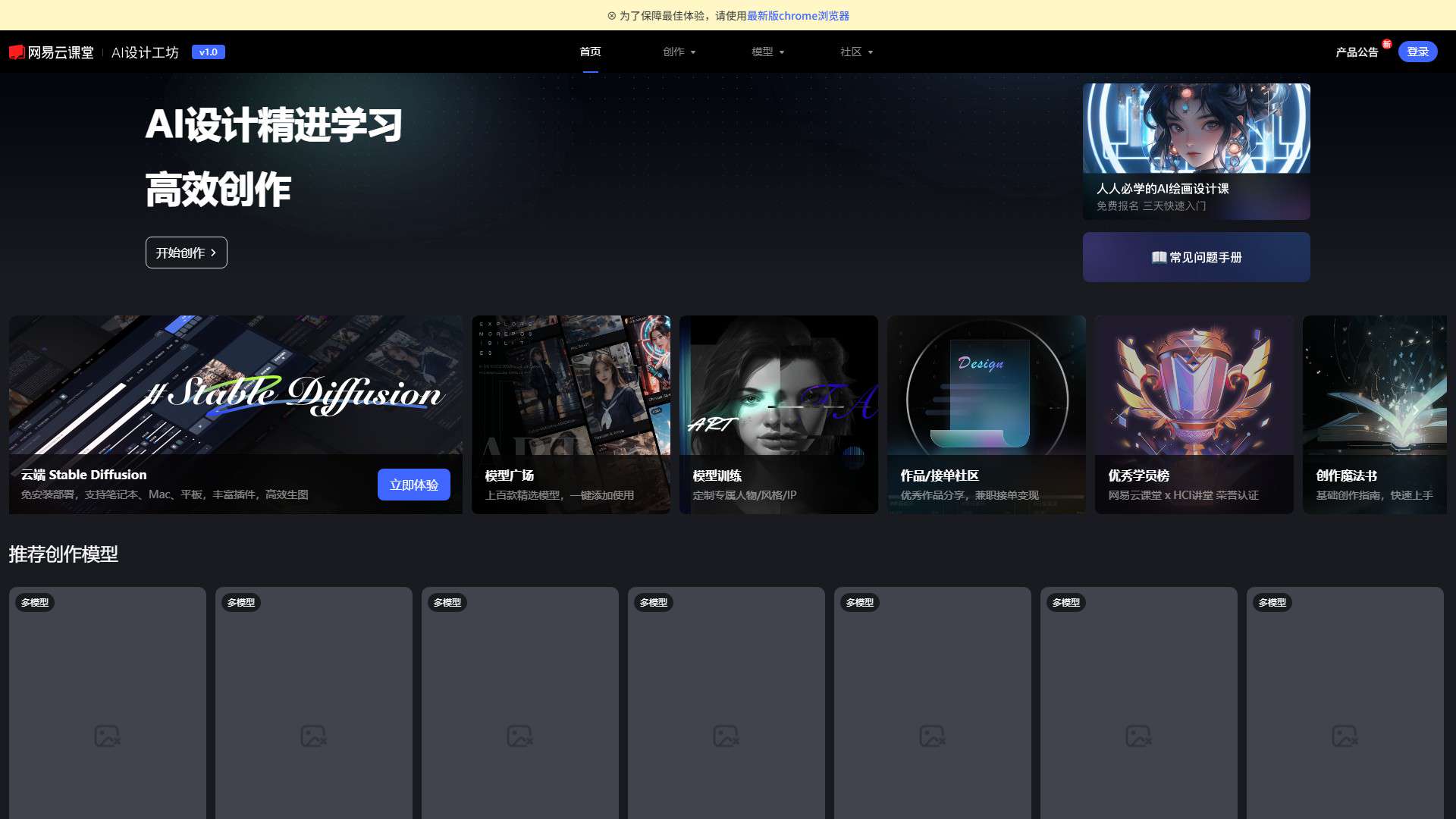Click the 高效创作 headline text
The height and width of the screenshot is (819, 1456).
218,190
